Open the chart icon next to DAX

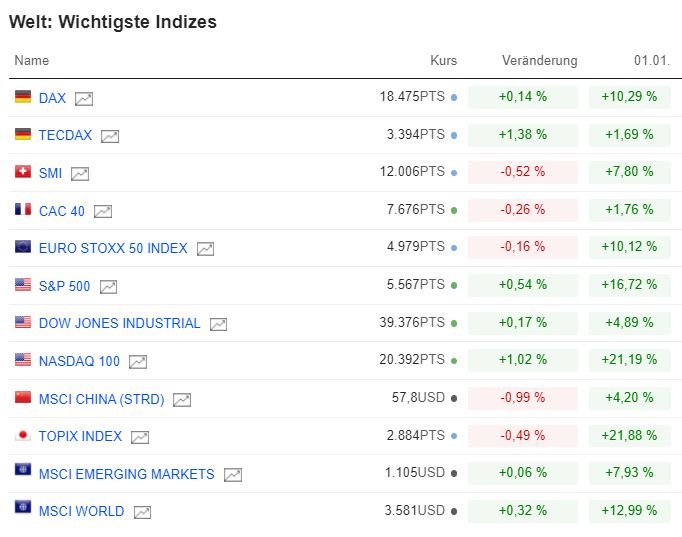pos(84,98)
